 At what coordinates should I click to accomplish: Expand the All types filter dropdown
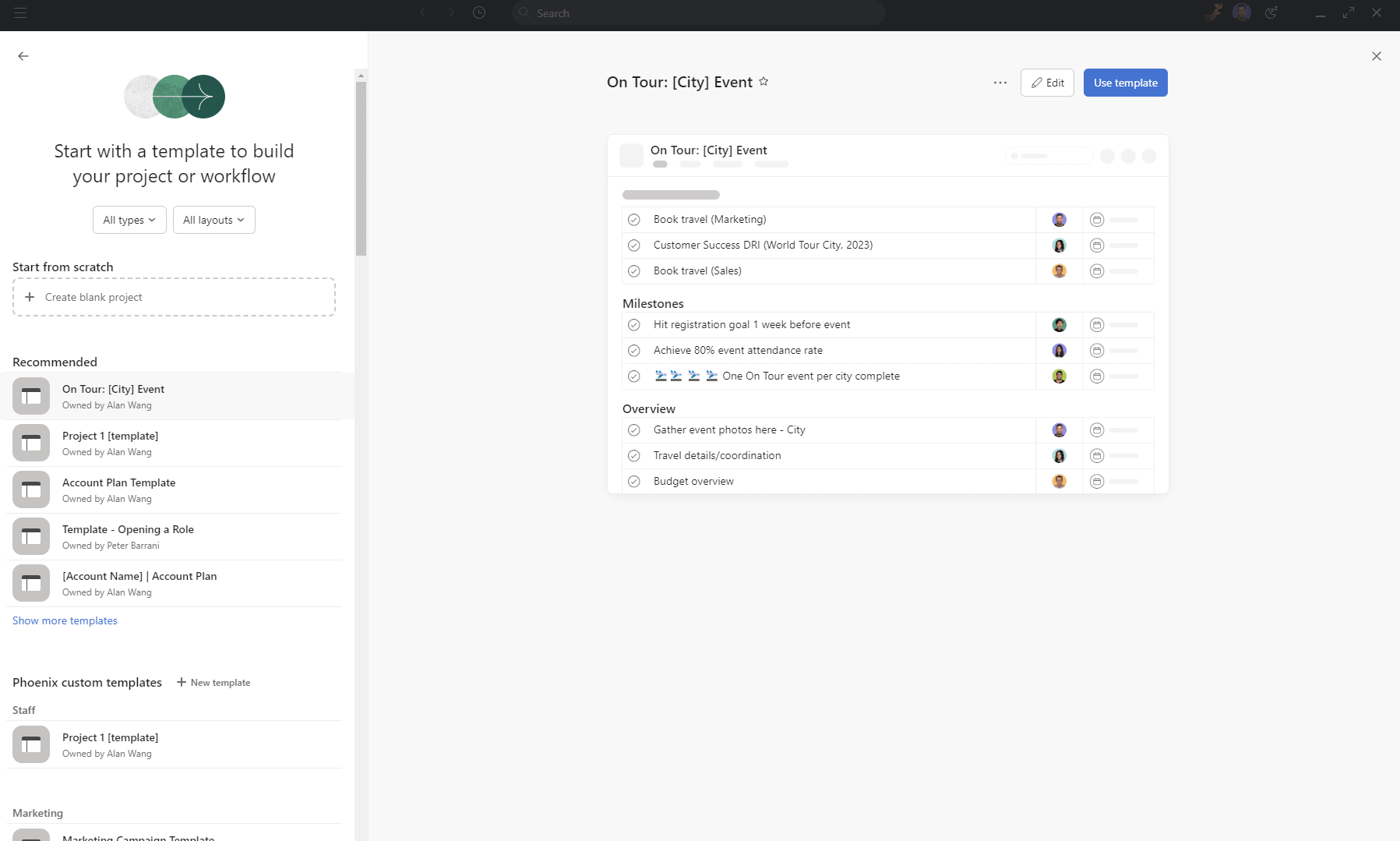pos(129,220)
